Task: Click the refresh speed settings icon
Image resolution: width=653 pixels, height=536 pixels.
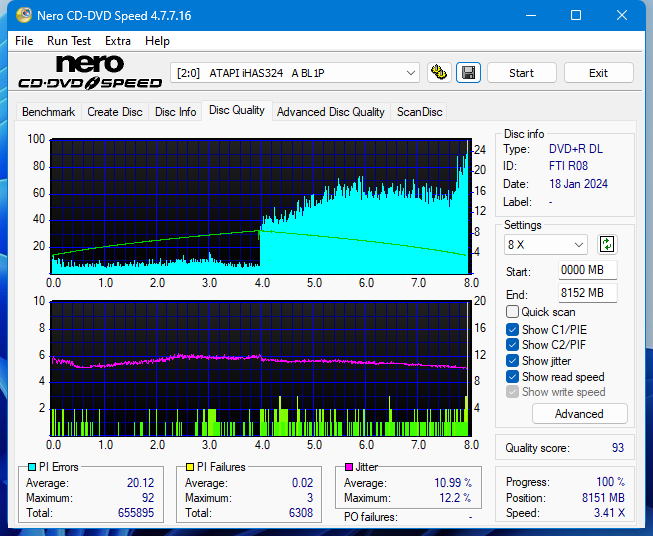Action: coord(607,244)
